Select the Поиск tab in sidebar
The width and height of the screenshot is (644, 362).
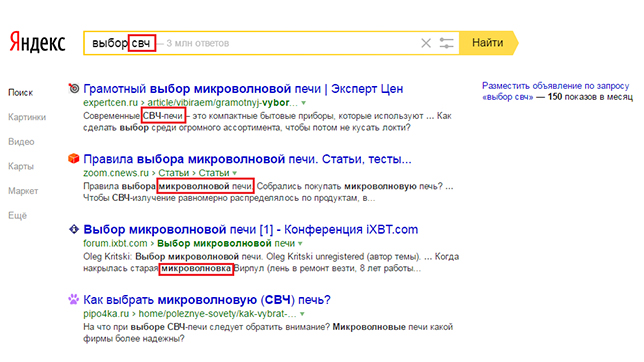coord(21,92)
